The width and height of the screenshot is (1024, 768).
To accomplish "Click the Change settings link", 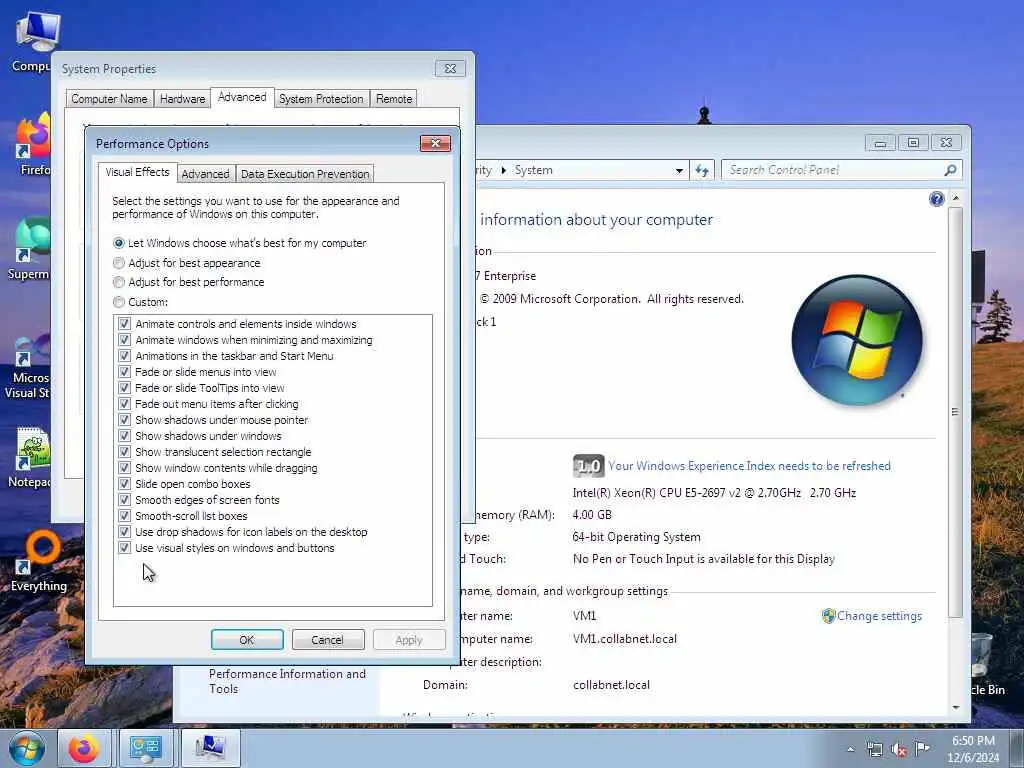I will click(879, 616).
